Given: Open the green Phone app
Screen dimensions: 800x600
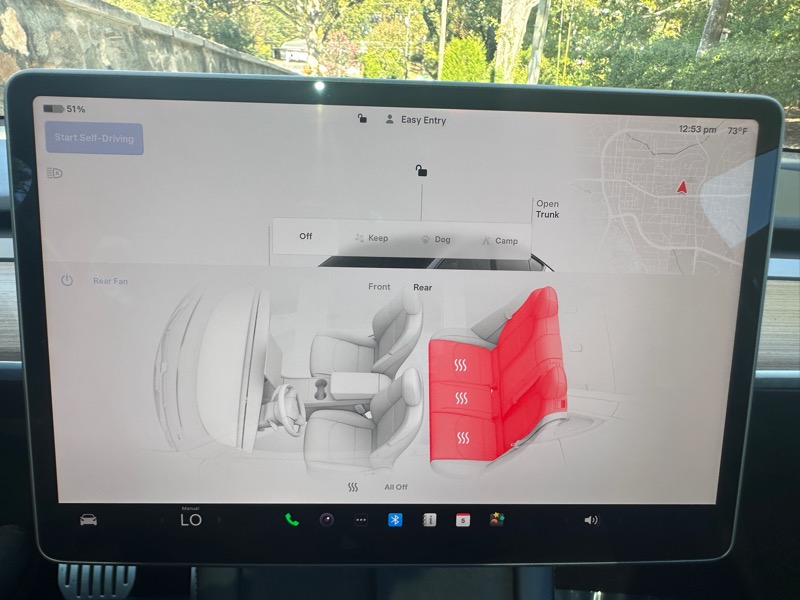Looking at the screenshot, I should (x=292, y=520).
